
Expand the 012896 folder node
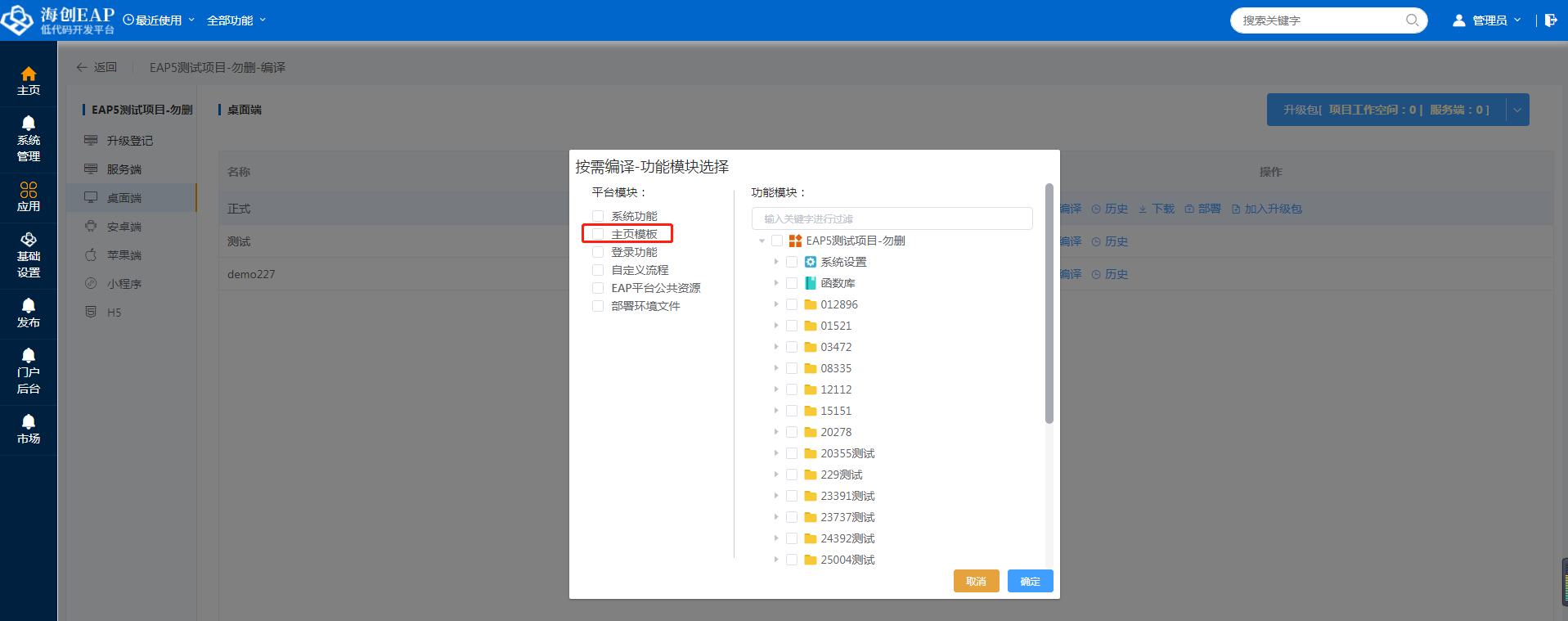(x=776, y=304)
